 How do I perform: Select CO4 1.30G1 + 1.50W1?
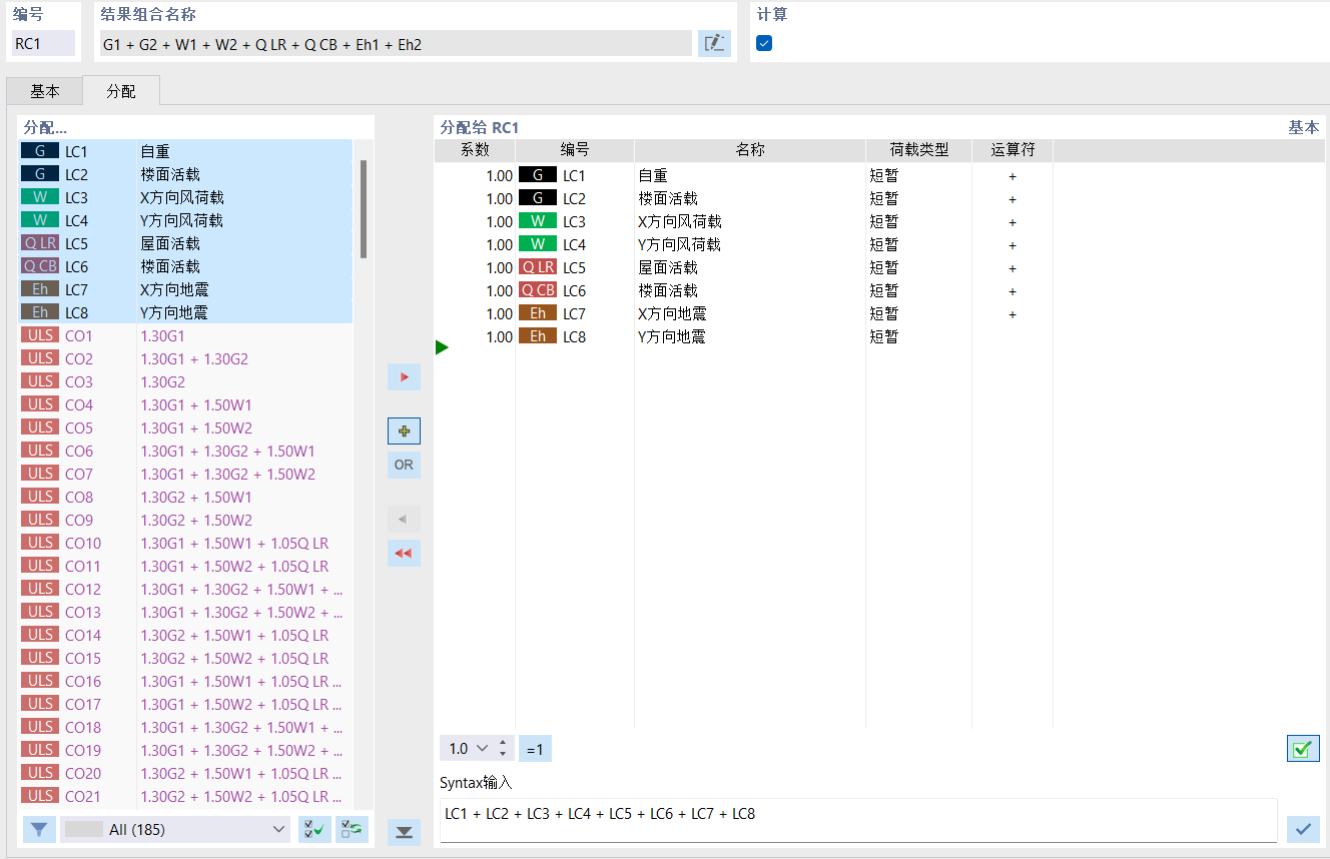coord(186,404)
